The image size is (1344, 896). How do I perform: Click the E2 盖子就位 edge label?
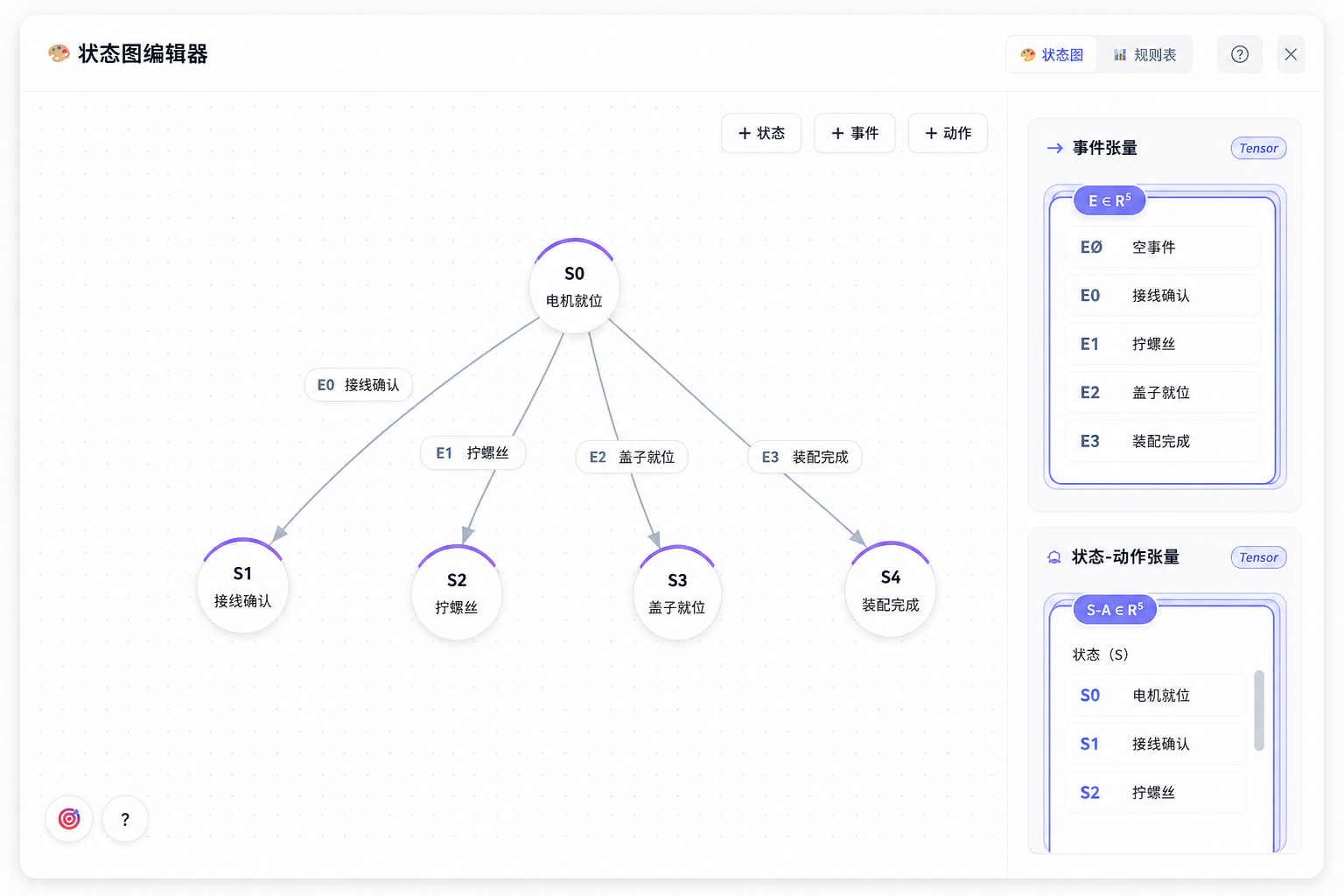632,457
